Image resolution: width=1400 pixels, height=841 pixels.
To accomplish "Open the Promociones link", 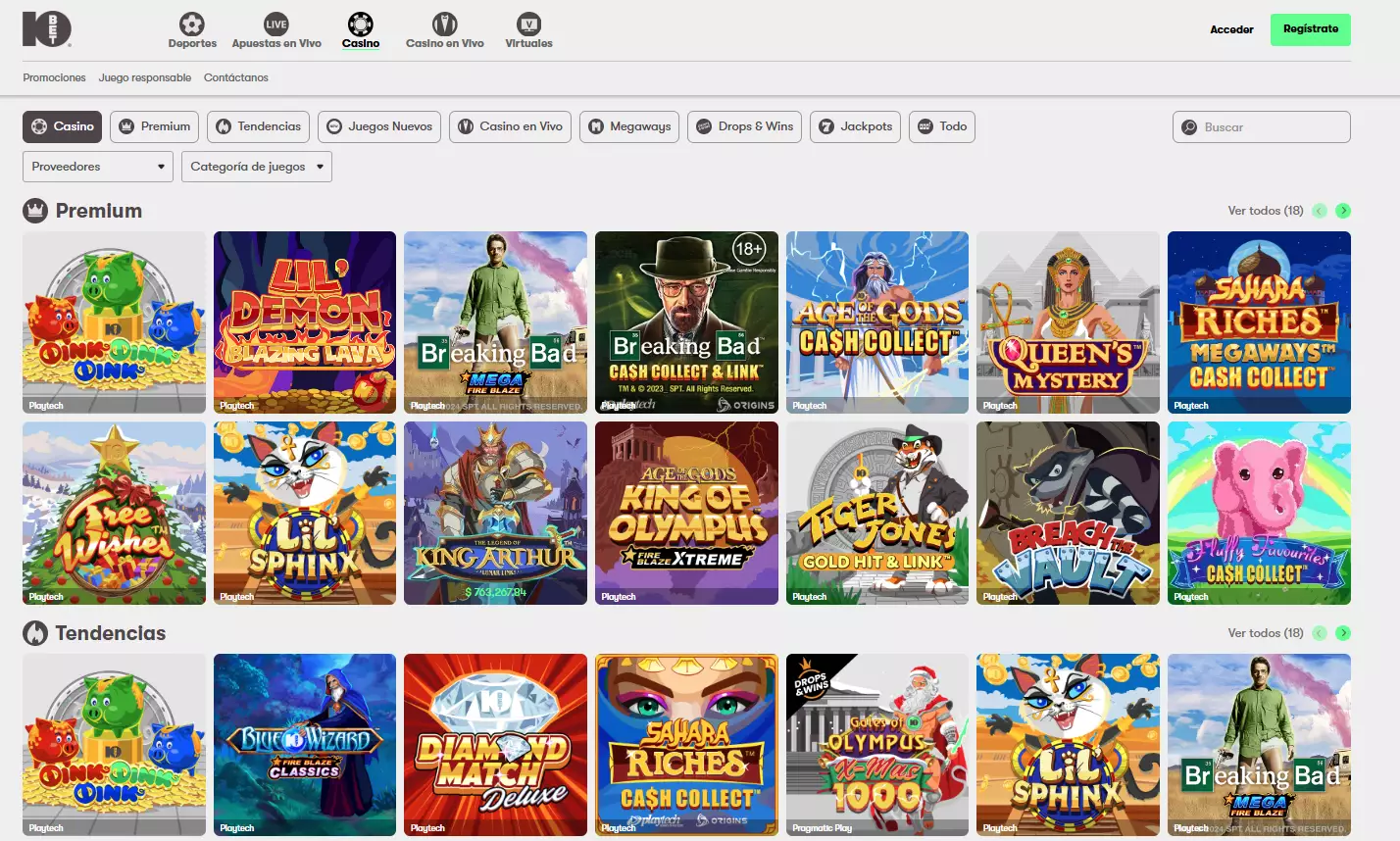I will point(54,77).
